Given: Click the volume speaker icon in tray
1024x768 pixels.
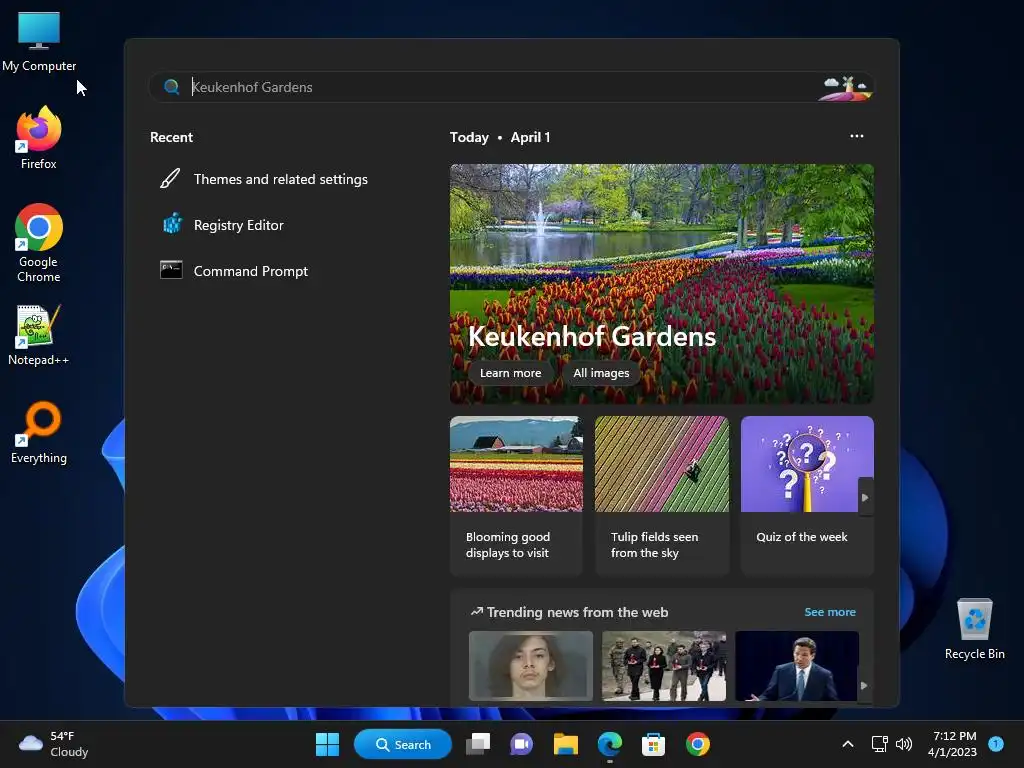Looking at the screenshot, I should [904, 744].
